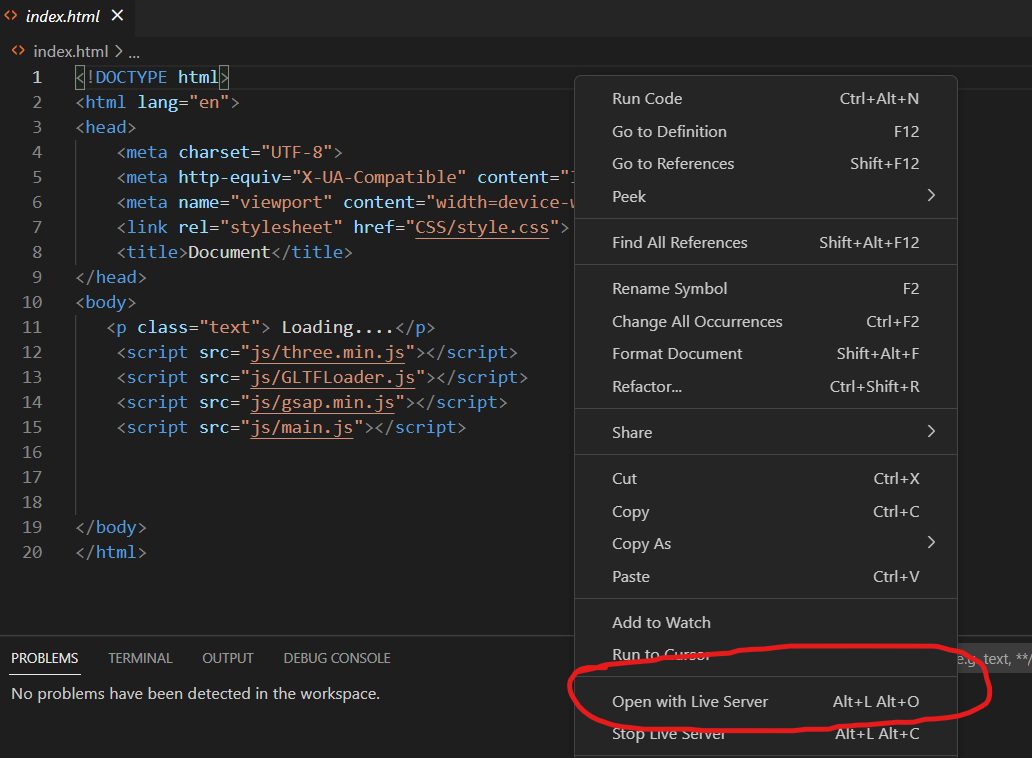Viewport: 1032px width, 758px height.
Task: Click the "X-UA-Compatible" value on line 5
Action: click(x=379, y=178)
